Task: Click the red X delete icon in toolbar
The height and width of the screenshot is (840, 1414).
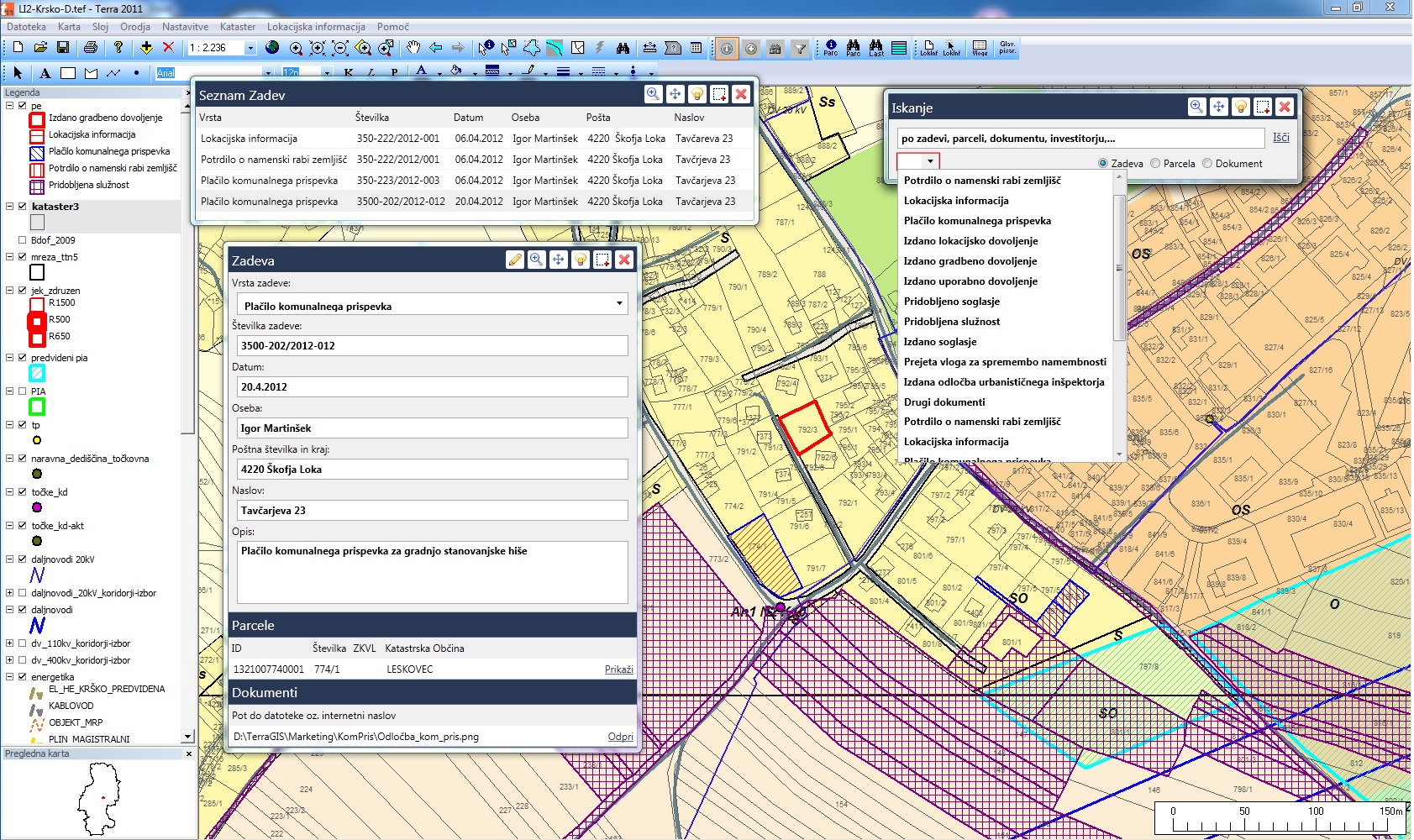Action: (168, 48)
